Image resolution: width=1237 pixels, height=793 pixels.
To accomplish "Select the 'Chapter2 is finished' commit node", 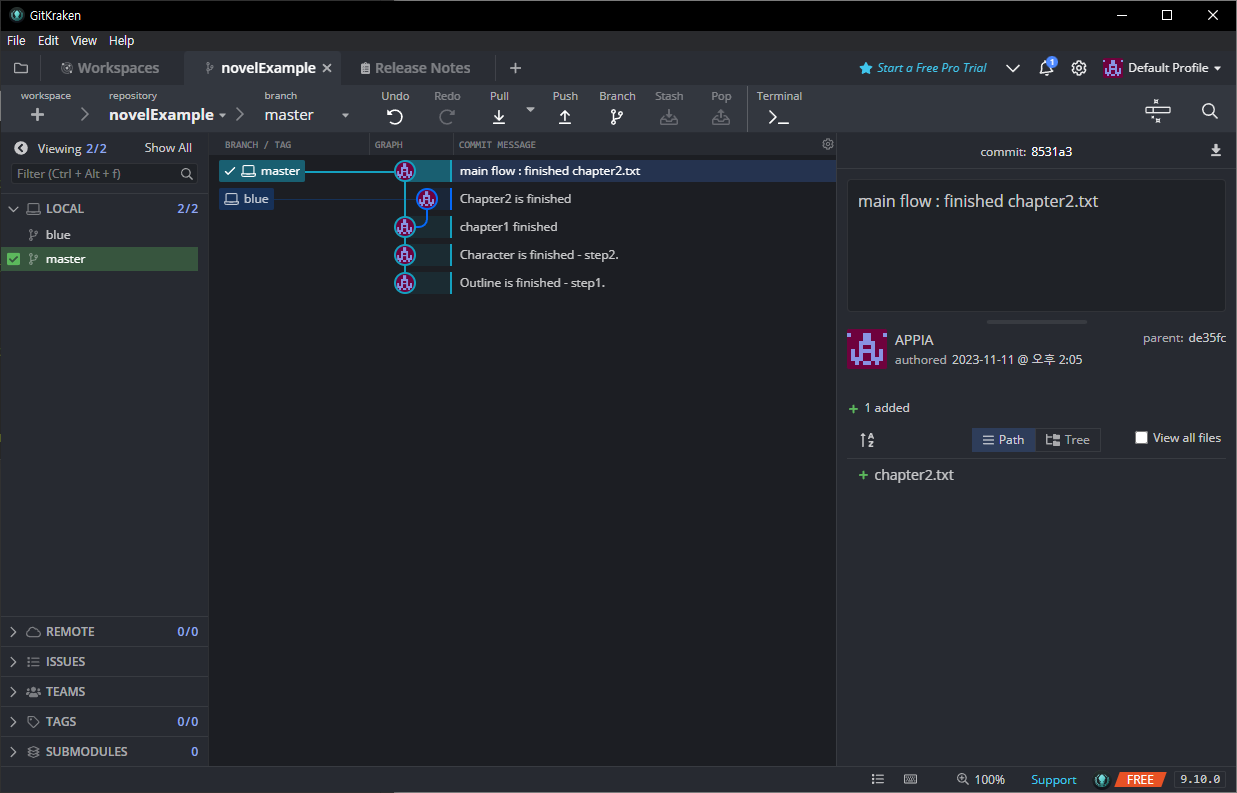I will coord(427,199).
